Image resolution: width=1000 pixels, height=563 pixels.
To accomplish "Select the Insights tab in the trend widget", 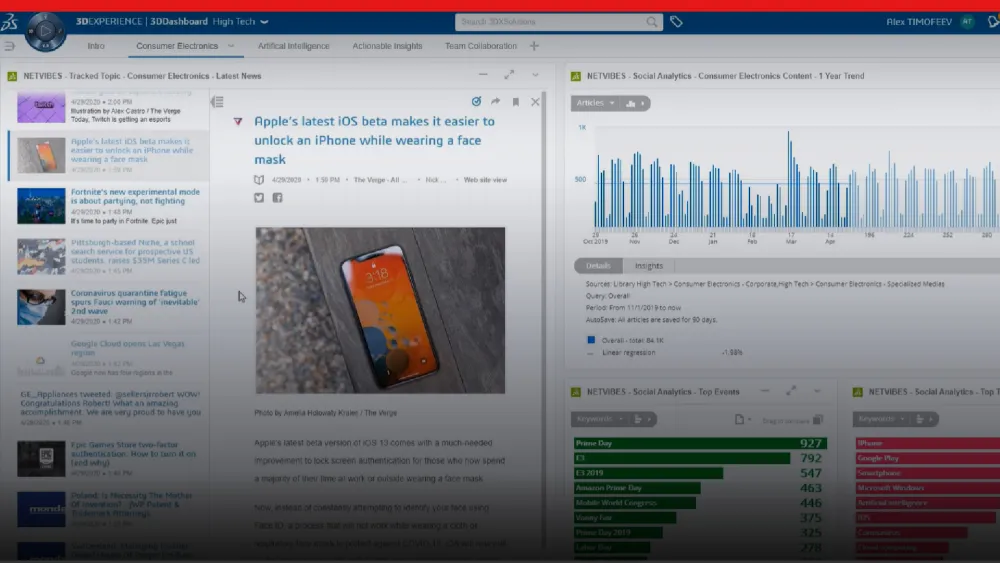I will (x=649, y=266).
